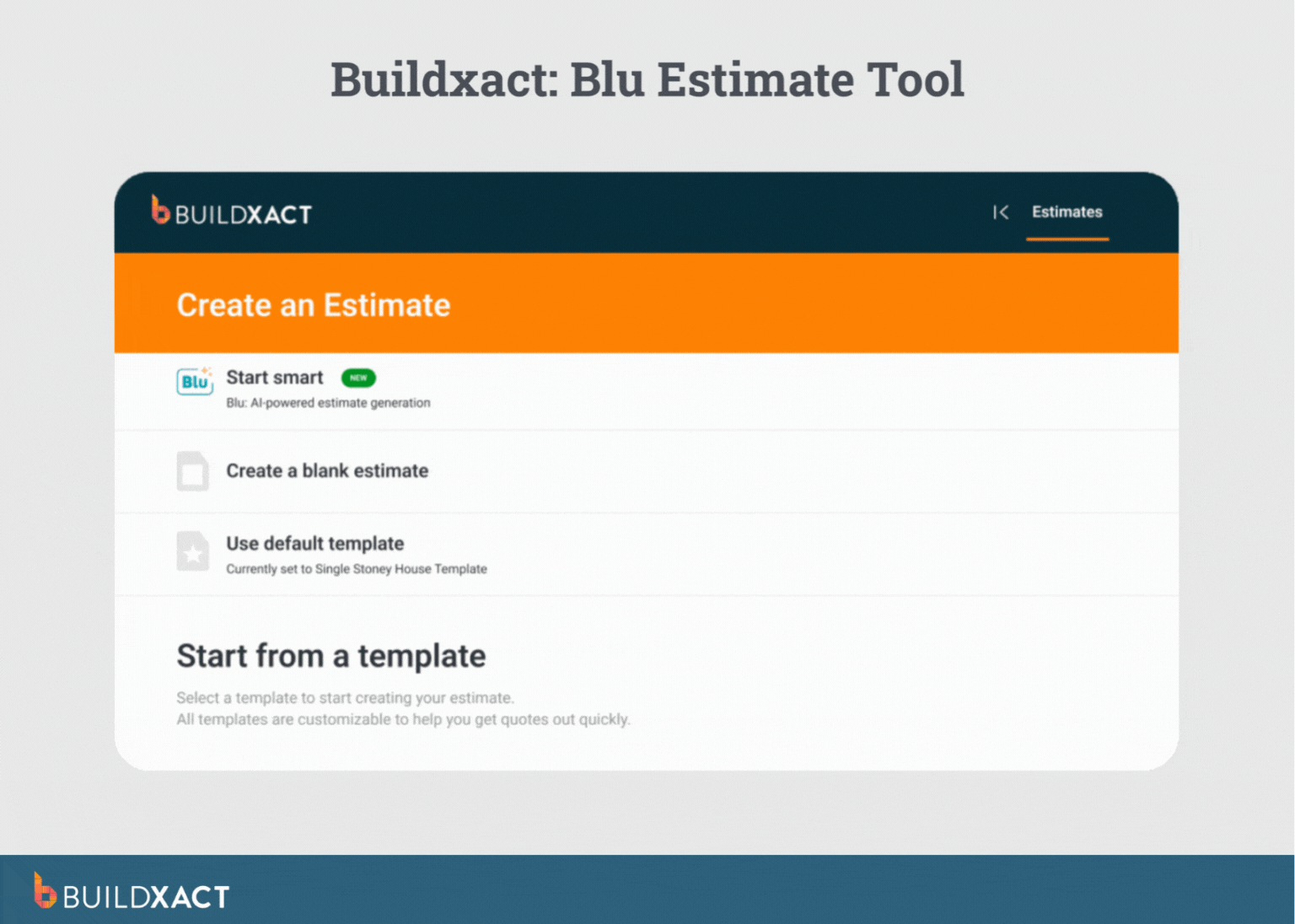
Task: Click the Buildxact logo in the header
Action: click(230, 212)
